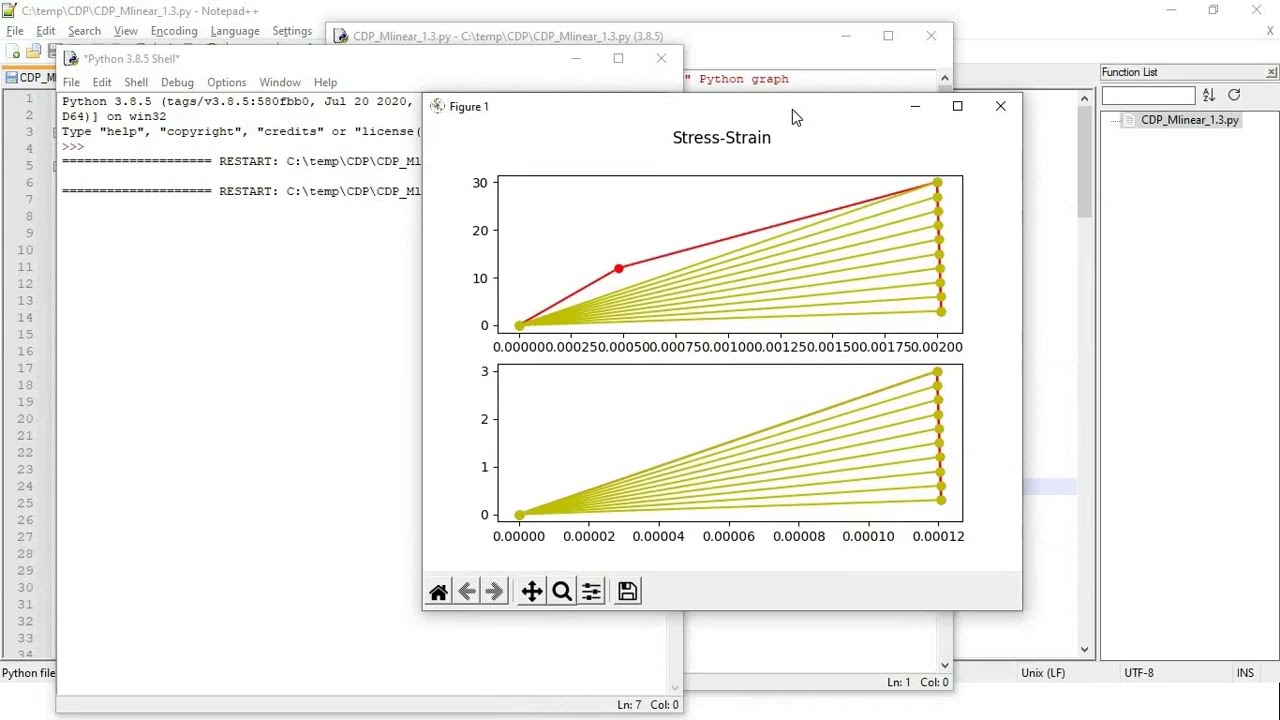Click the IDLE editor scrollbar down arrow
This screenshot has height=720, width=1280.
point(944,665)
